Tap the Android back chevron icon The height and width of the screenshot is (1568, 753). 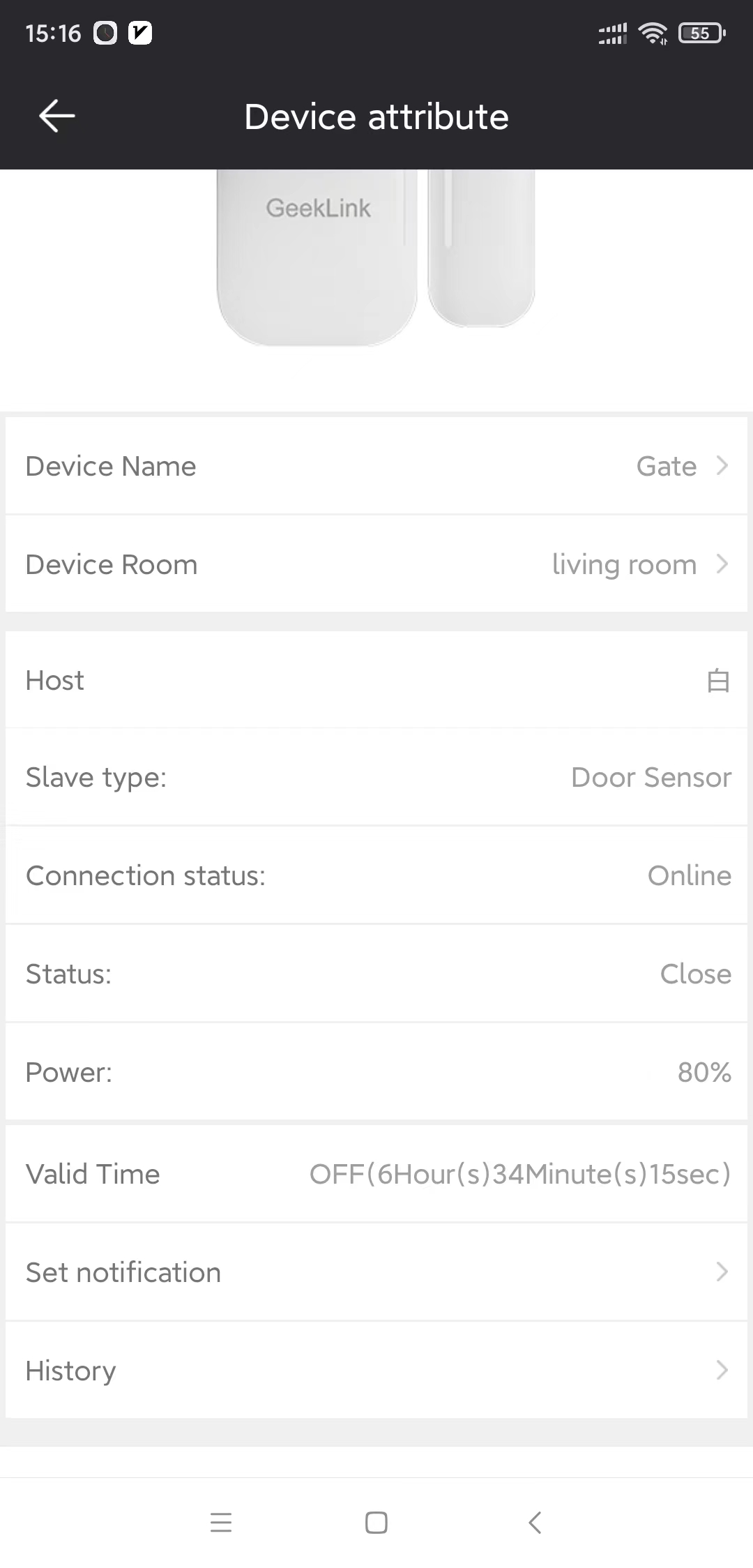tap(535, 1522)
